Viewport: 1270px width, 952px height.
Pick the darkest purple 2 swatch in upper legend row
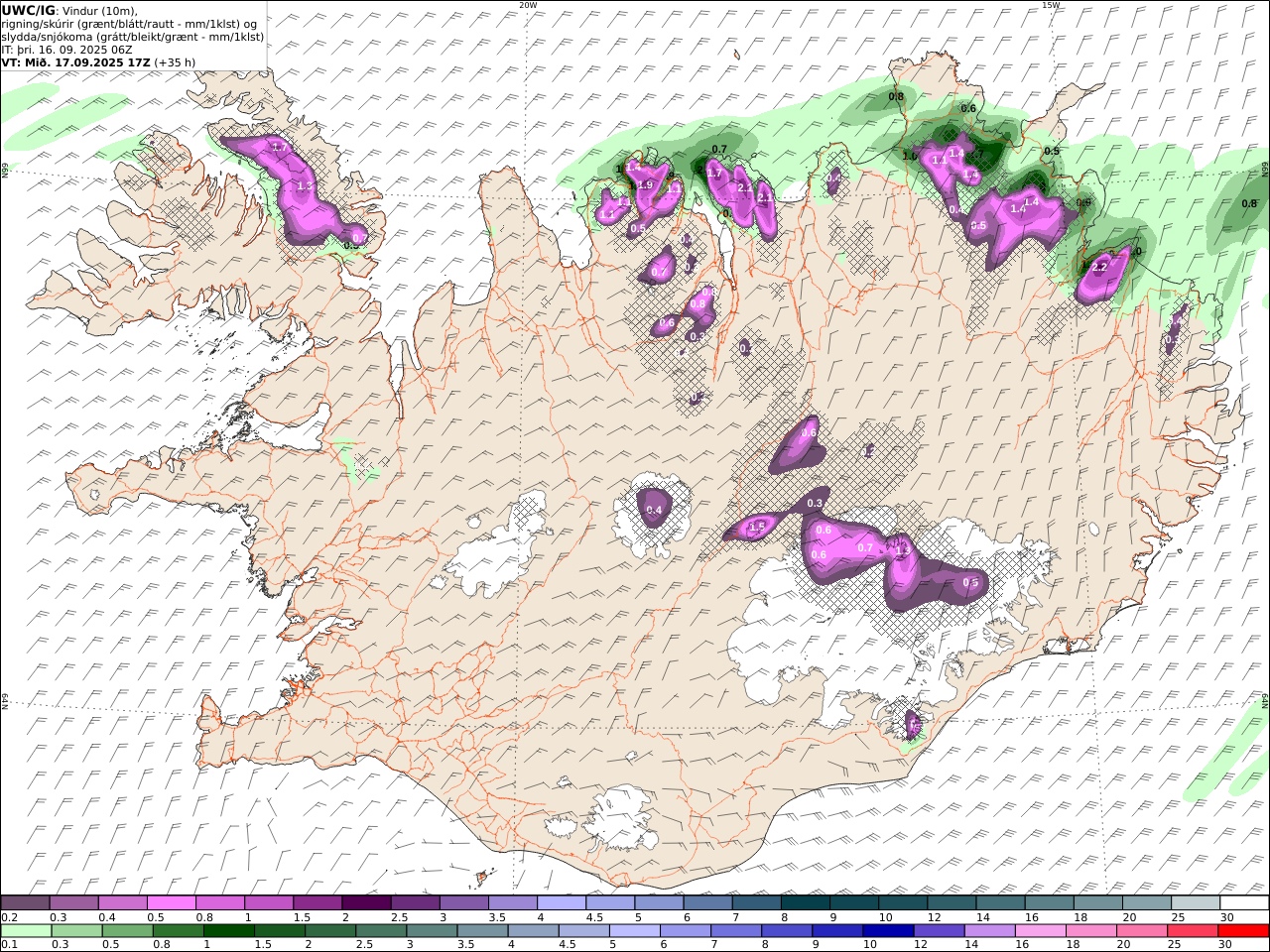[x=366, y=903]
